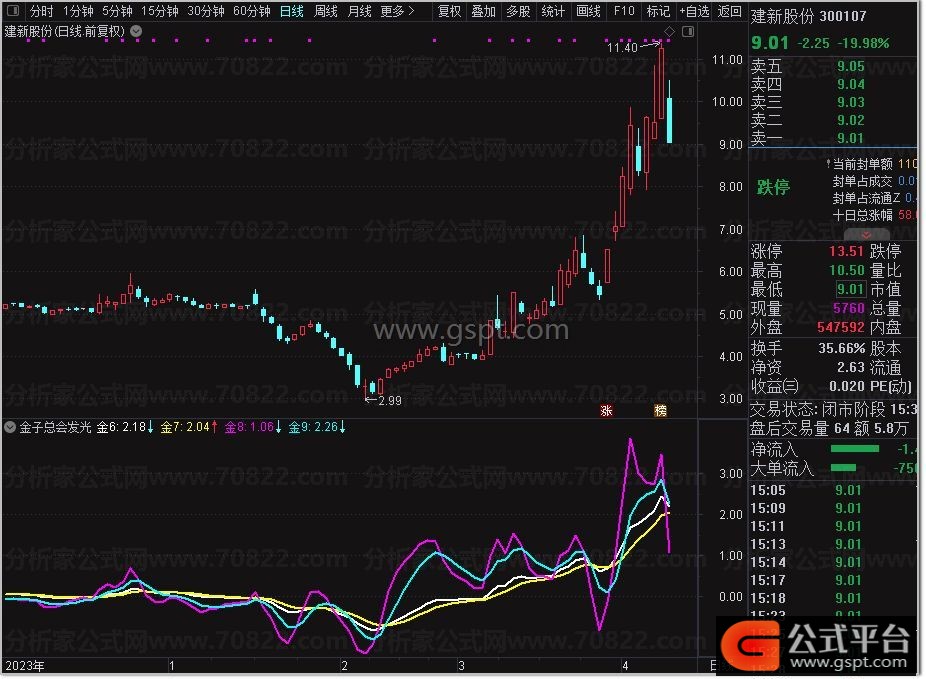Click the 净流入 green bar

[x=855, y=449]
